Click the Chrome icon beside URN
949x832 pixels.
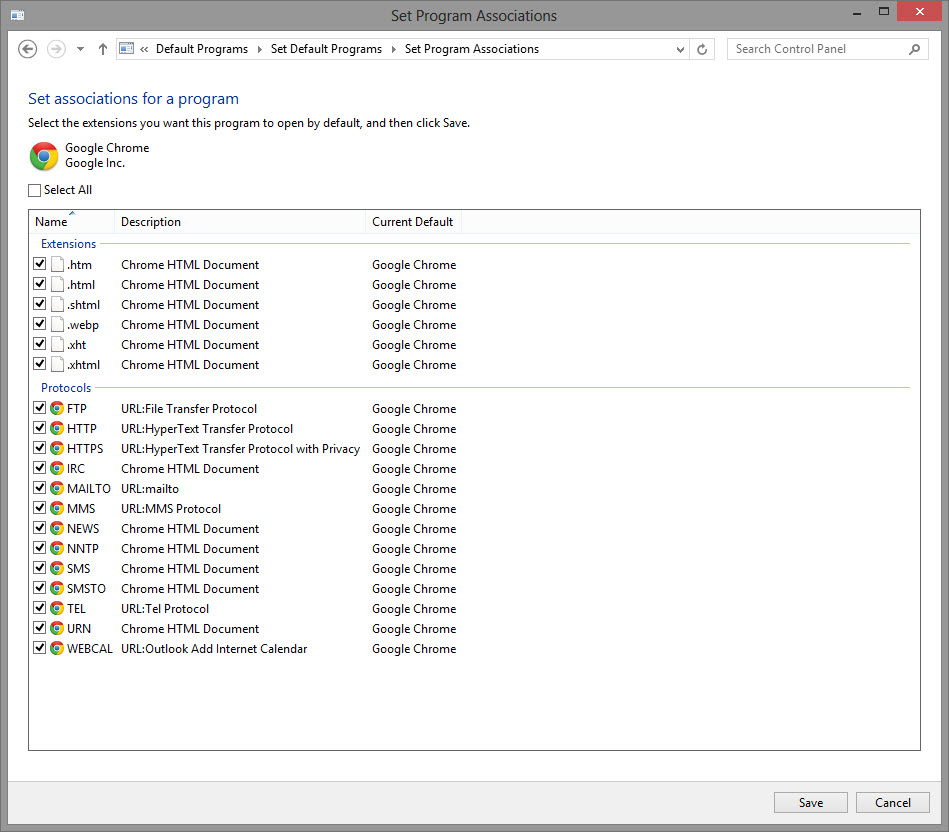click(57, 628)
